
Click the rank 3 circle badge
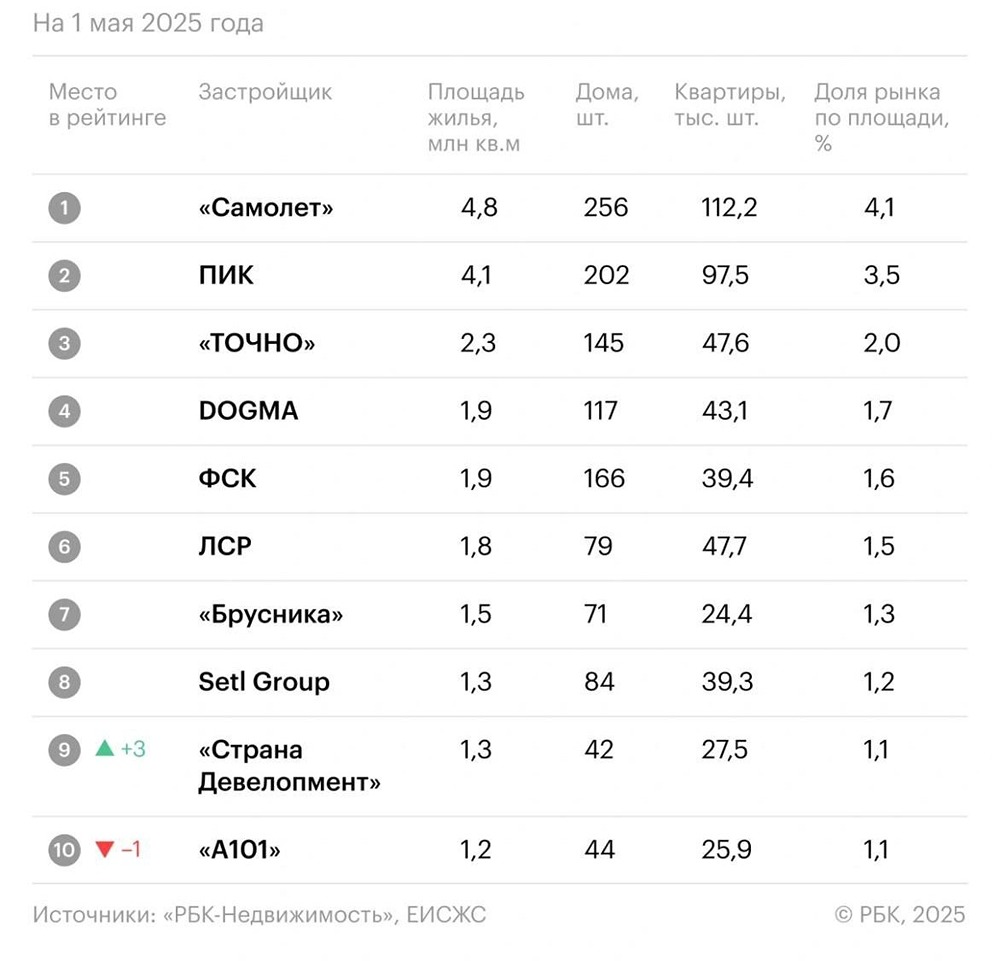tap(64, 343)
